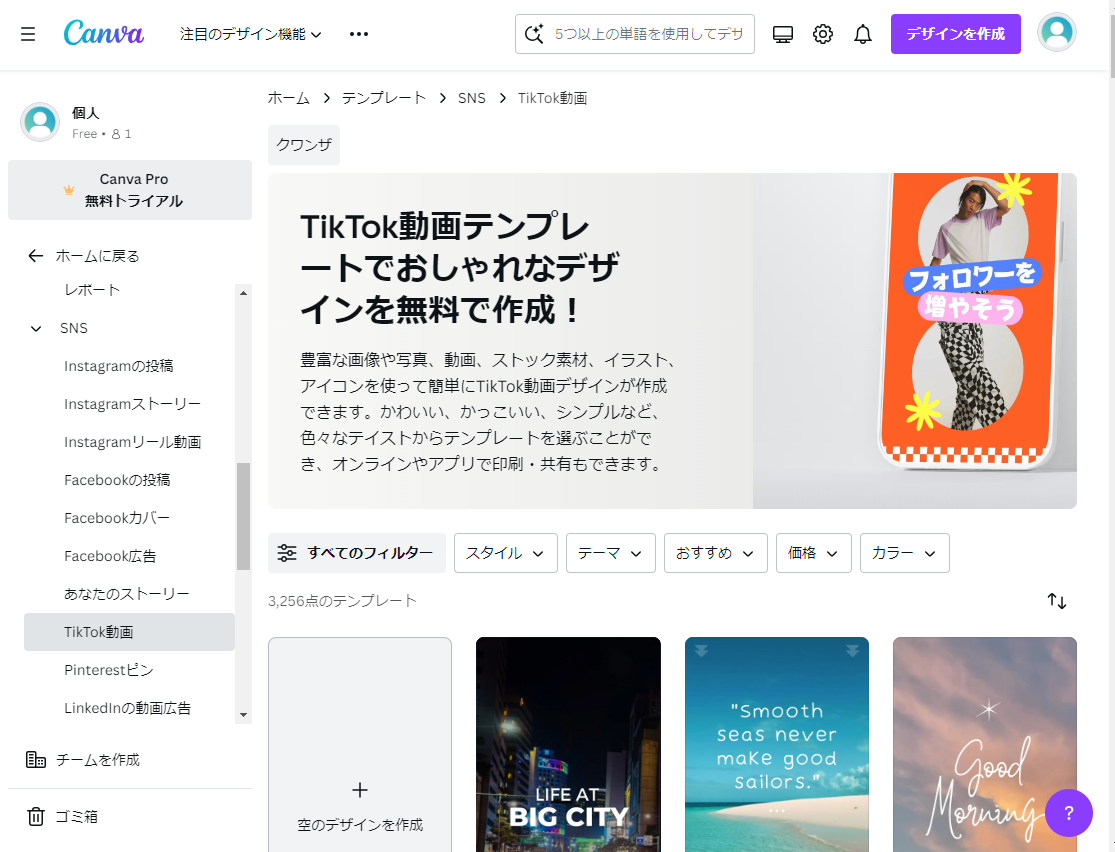Viewport: 1115px width, 852px height.
Task: Open the desktop app download icon
Action: tap(783, 34)
